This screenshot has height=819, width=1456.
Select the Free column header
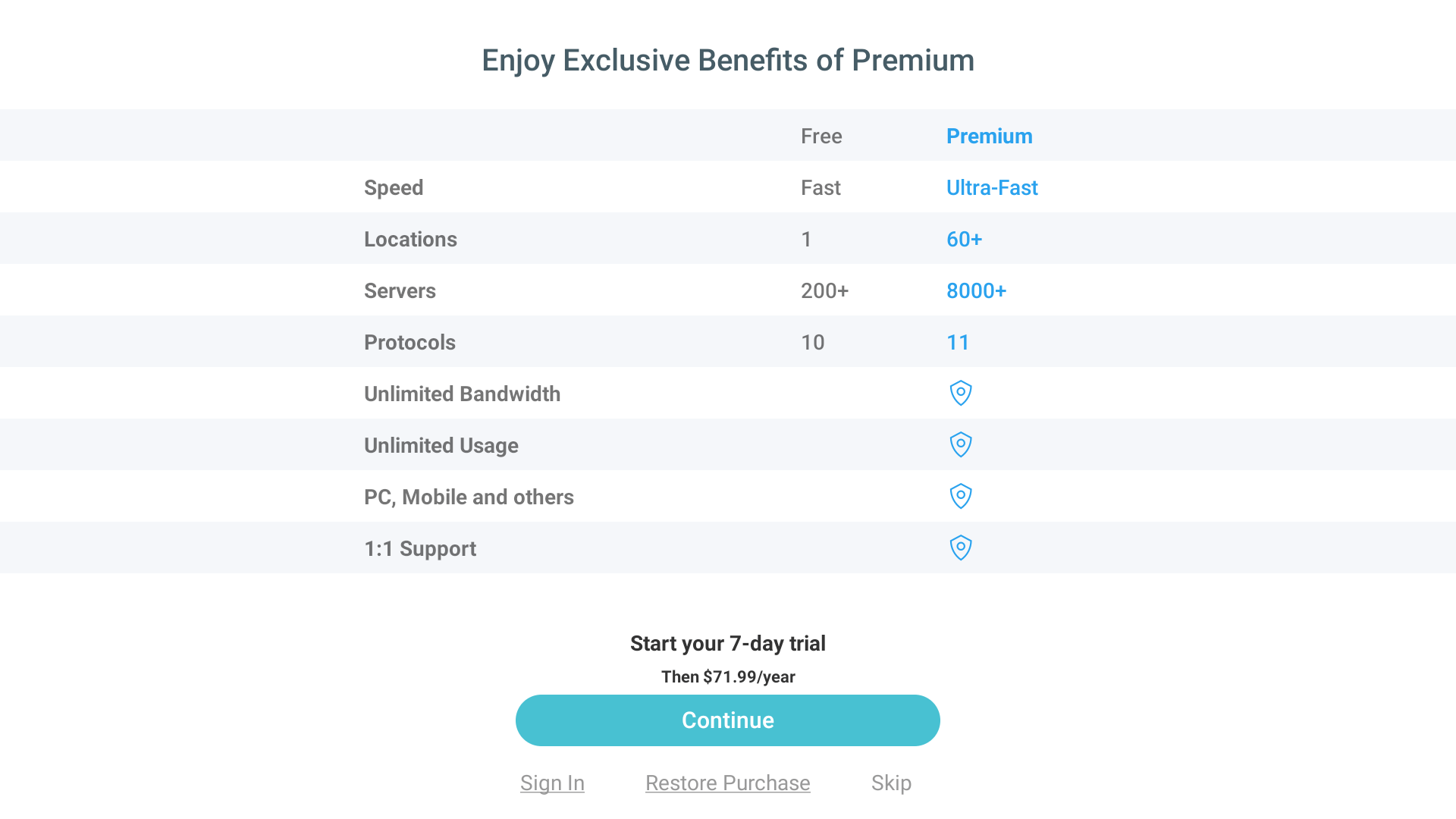coord(821,136)
